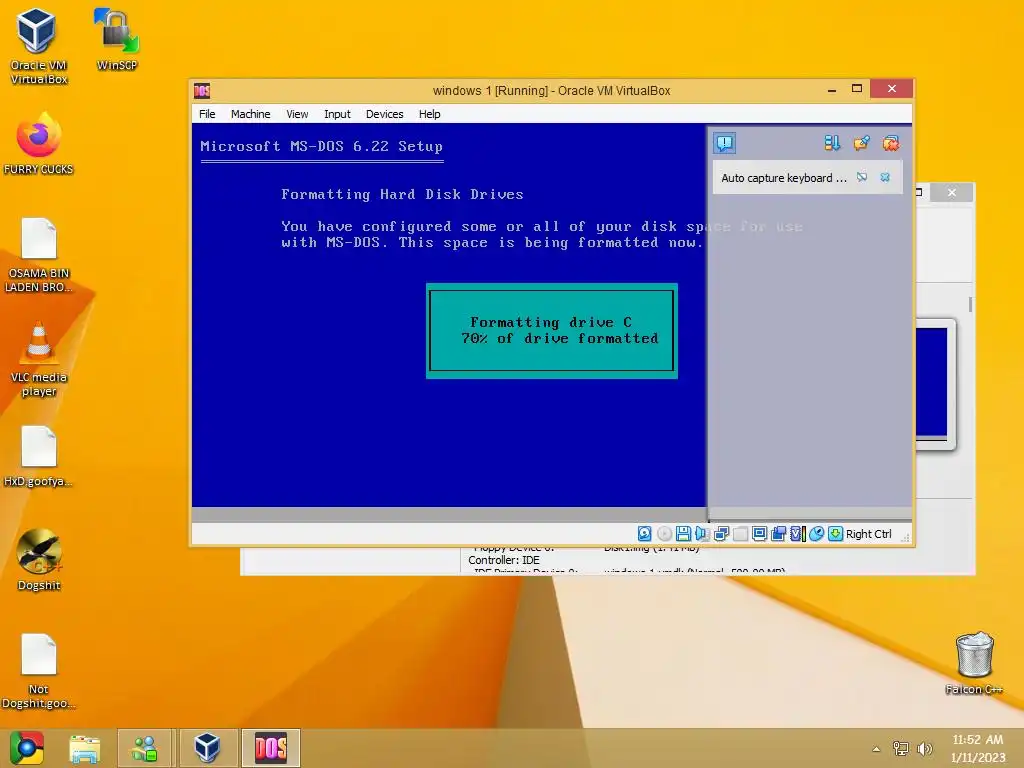Open the View menu

296,114
